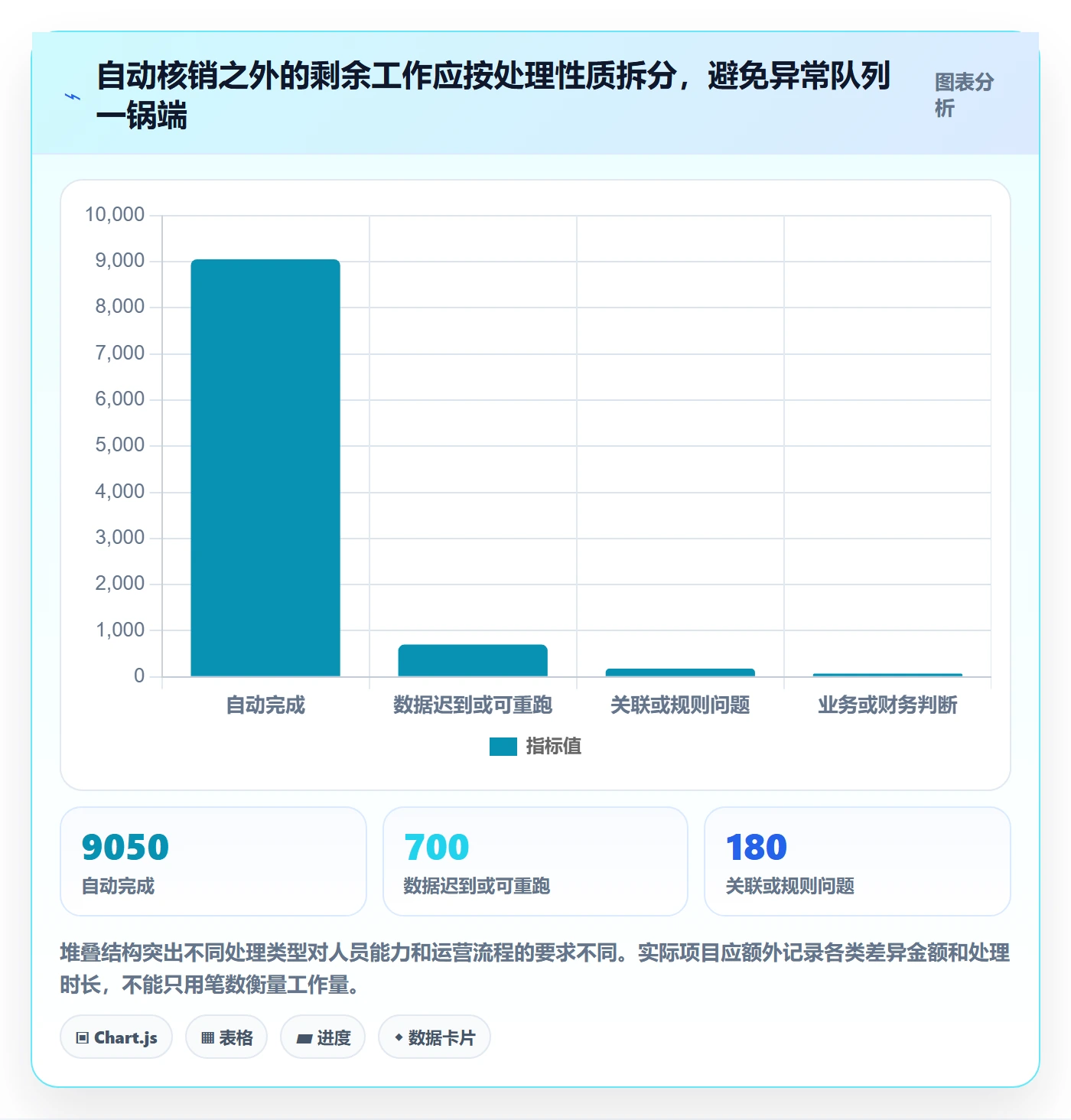
Task: Toggle the 指标值 legend color swatch
Action: (503, 747)
